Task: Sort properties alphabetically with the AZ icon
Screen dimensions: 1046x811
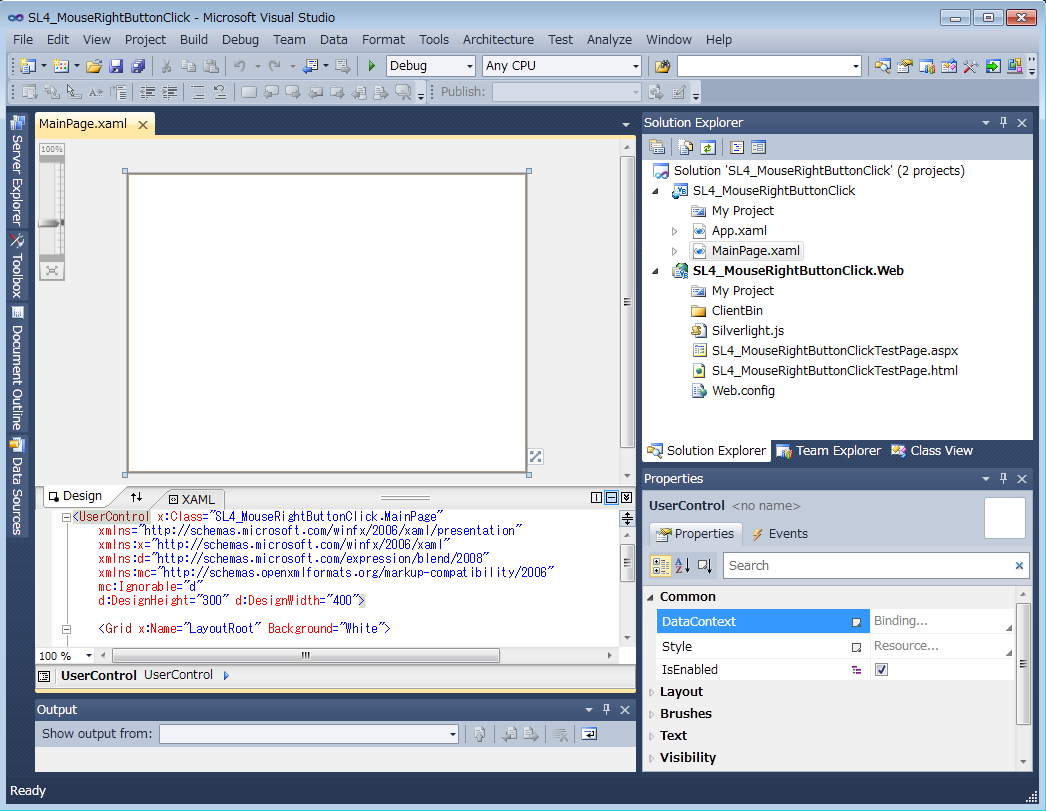Action: pos(683,566)
